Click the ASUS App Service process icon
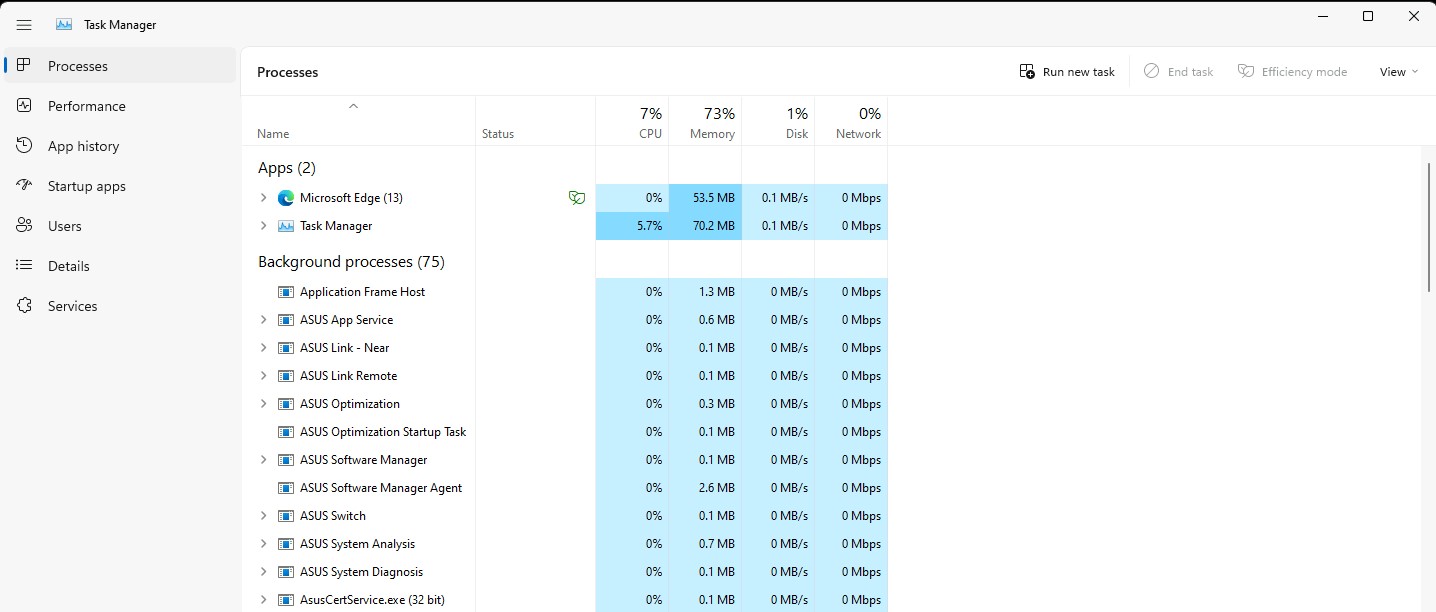Screen dimensions: 1436x612 (x=285, y=320)
